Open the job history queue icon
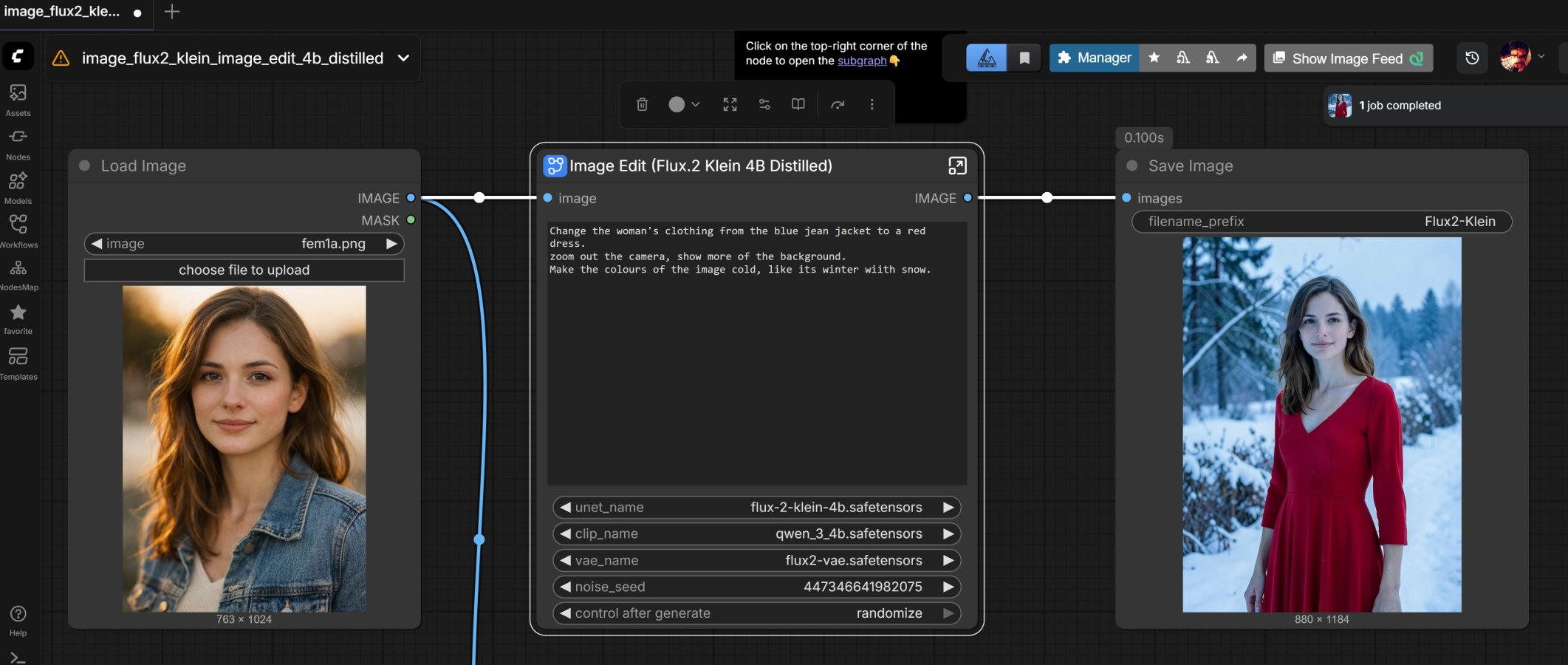1568x665 pixels. (1472, 58)
